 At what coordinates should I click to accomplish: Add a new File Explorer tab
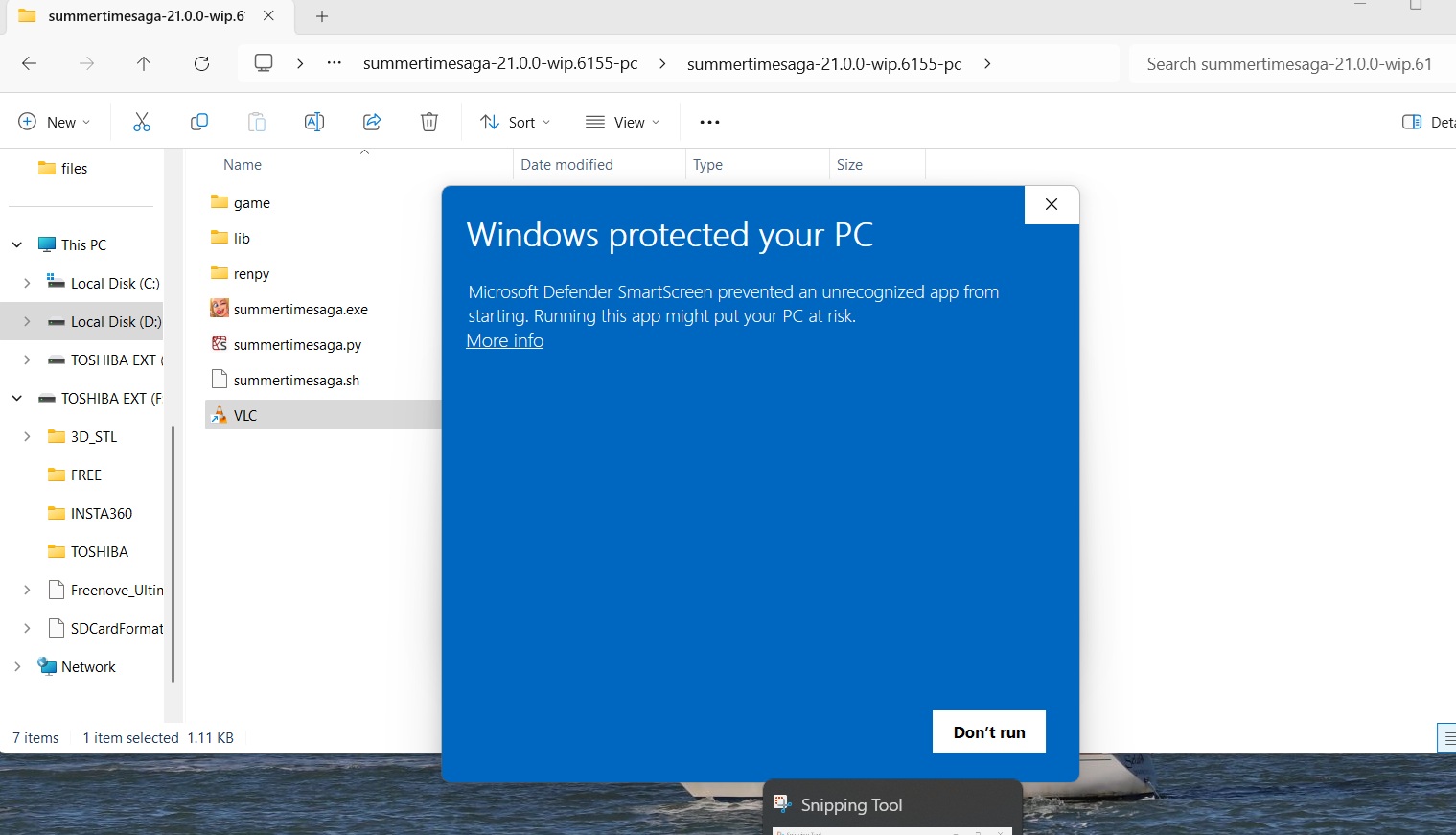[322, 16]
